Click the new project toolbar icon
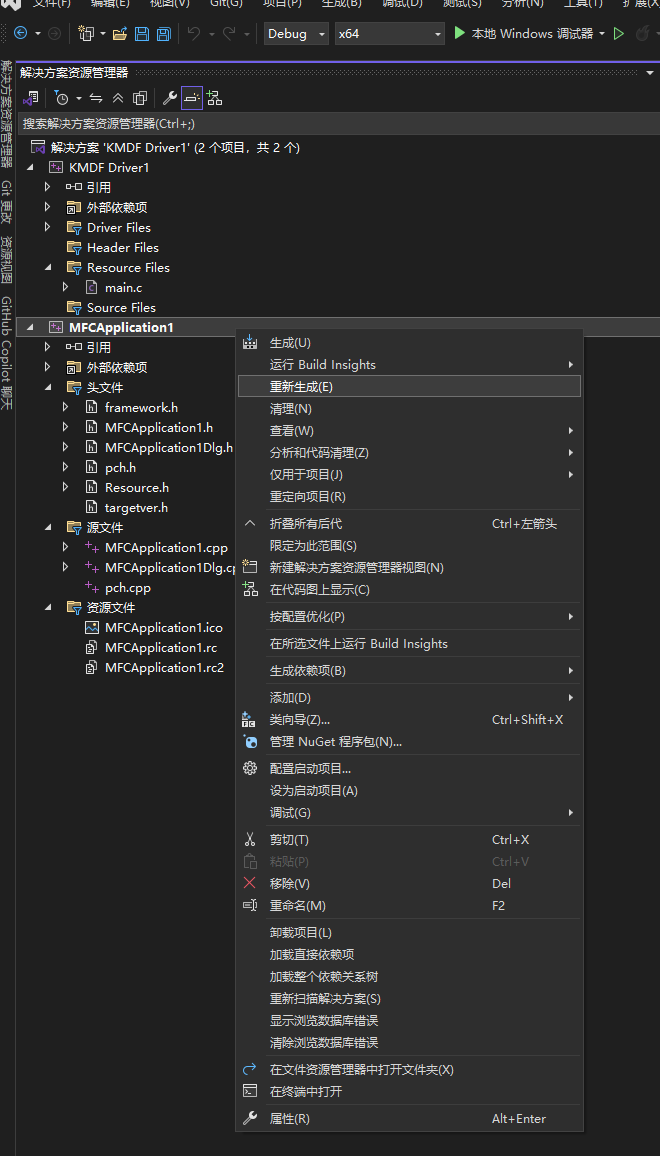Screen dimensions: 660x1156 pos(86,33)
